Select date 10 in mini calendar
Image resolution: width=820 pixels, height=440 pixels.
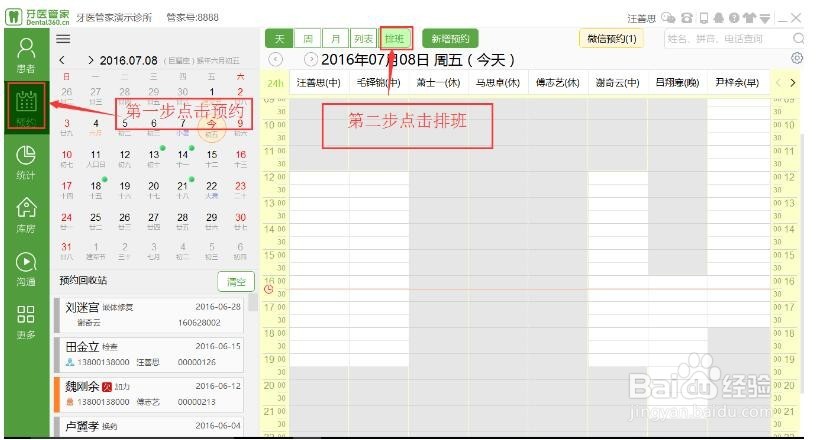pyautogui.click(x=67, y=158)
